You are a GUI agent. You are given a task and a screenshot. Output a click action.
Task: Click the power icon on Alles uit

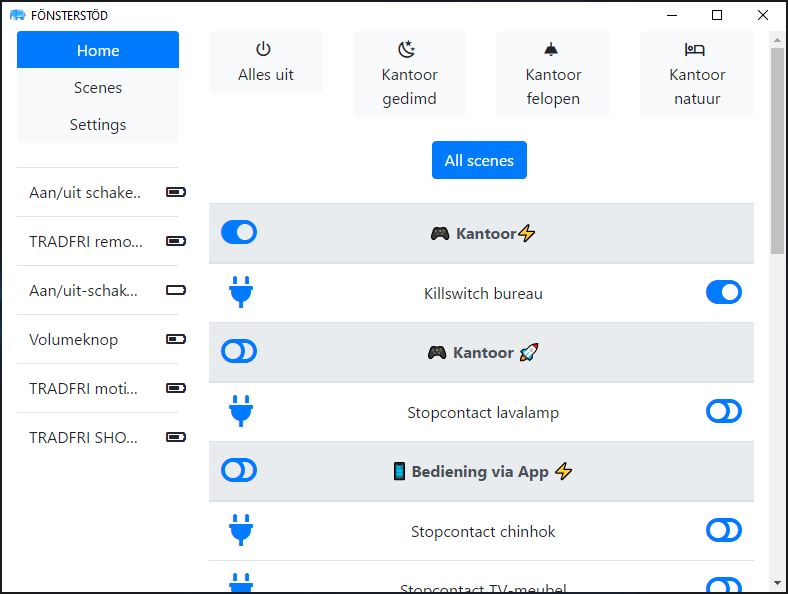(x=264, y=49)
